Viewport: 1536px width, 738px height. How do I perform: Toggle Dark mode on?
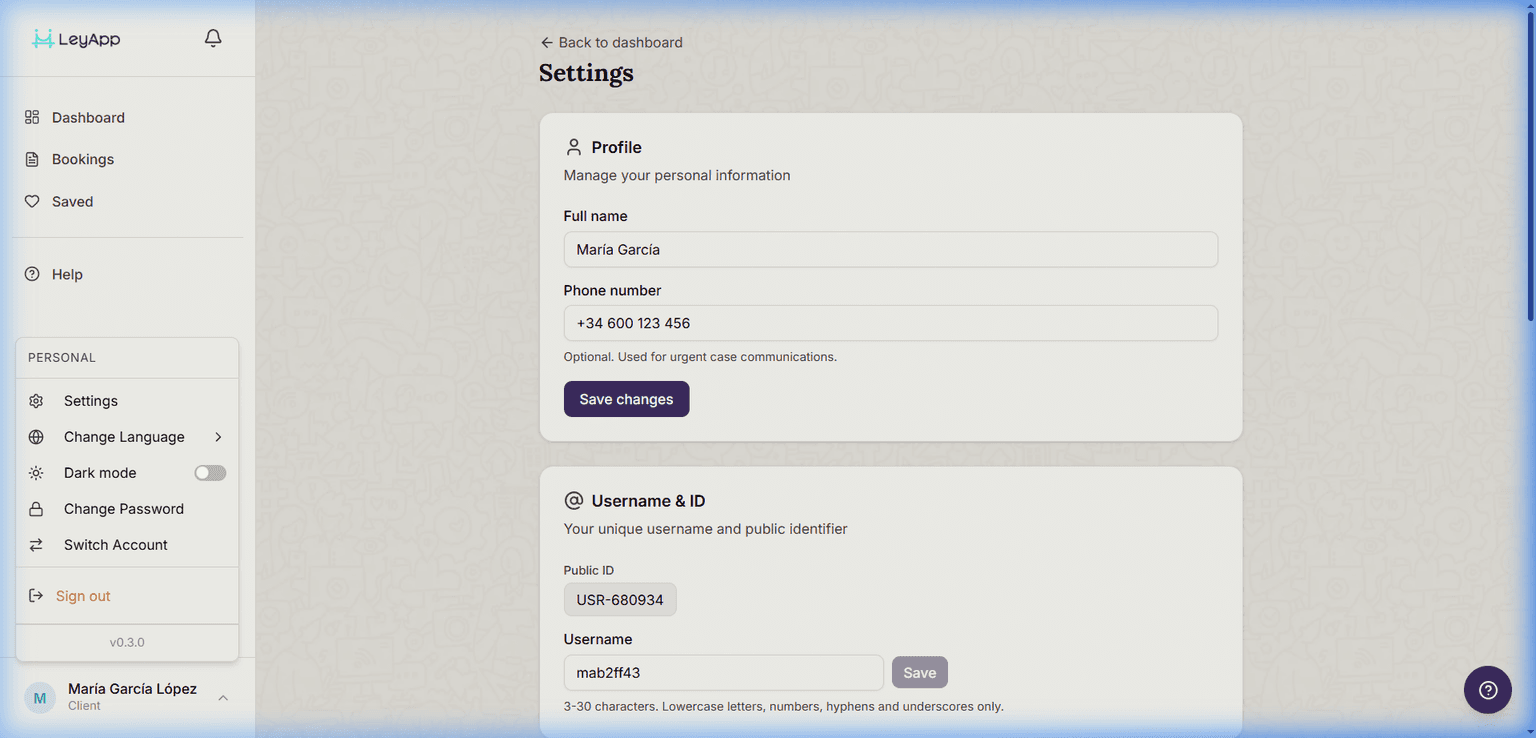click(210, 472)
